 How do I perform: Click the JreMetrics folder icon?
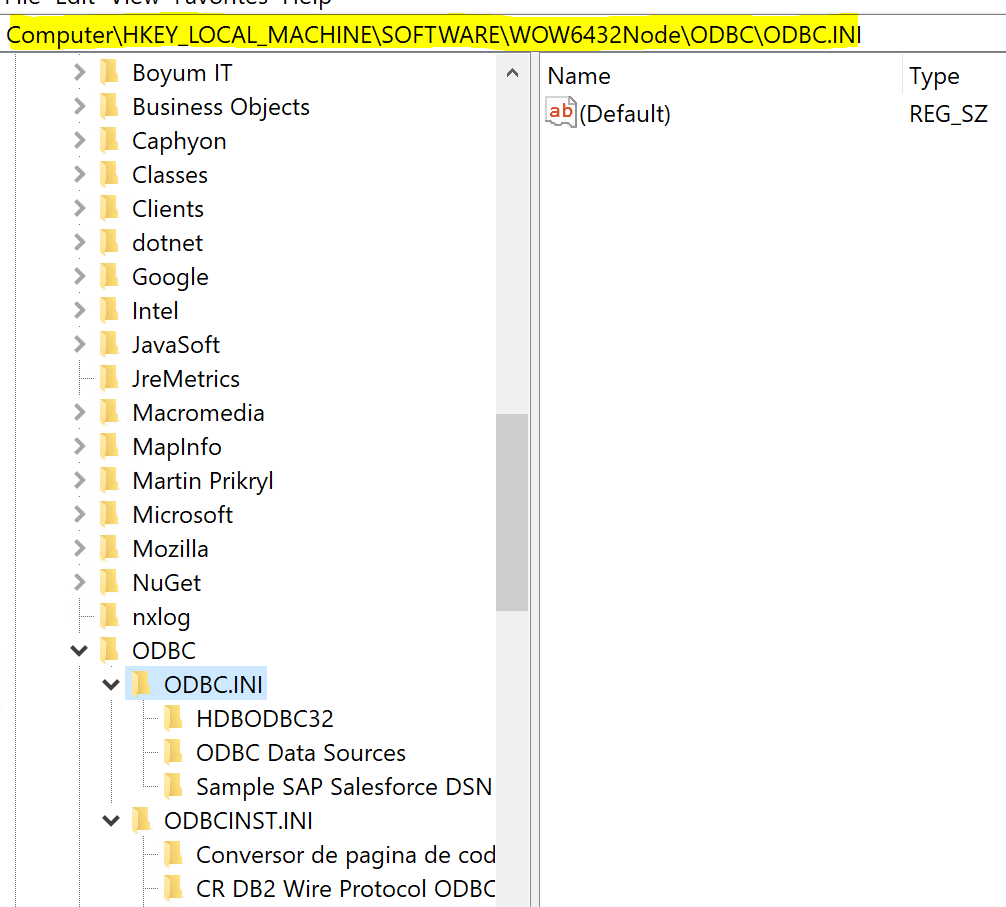(x=110, y=379)
